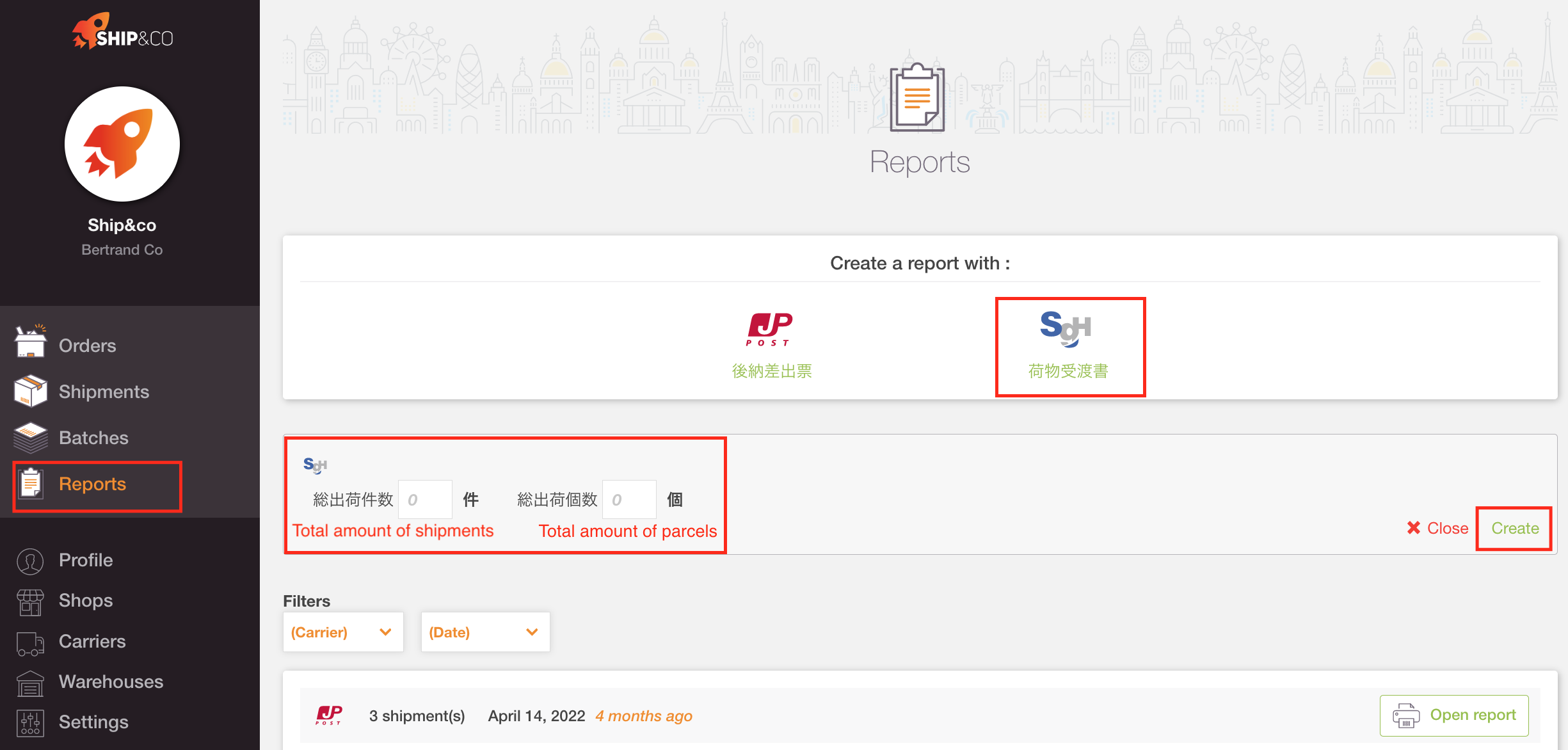The width and height of the screenshot is (1568, 750).
Task: Click the Japan Post logo in report creator
Action: click(x=769, y=330)
